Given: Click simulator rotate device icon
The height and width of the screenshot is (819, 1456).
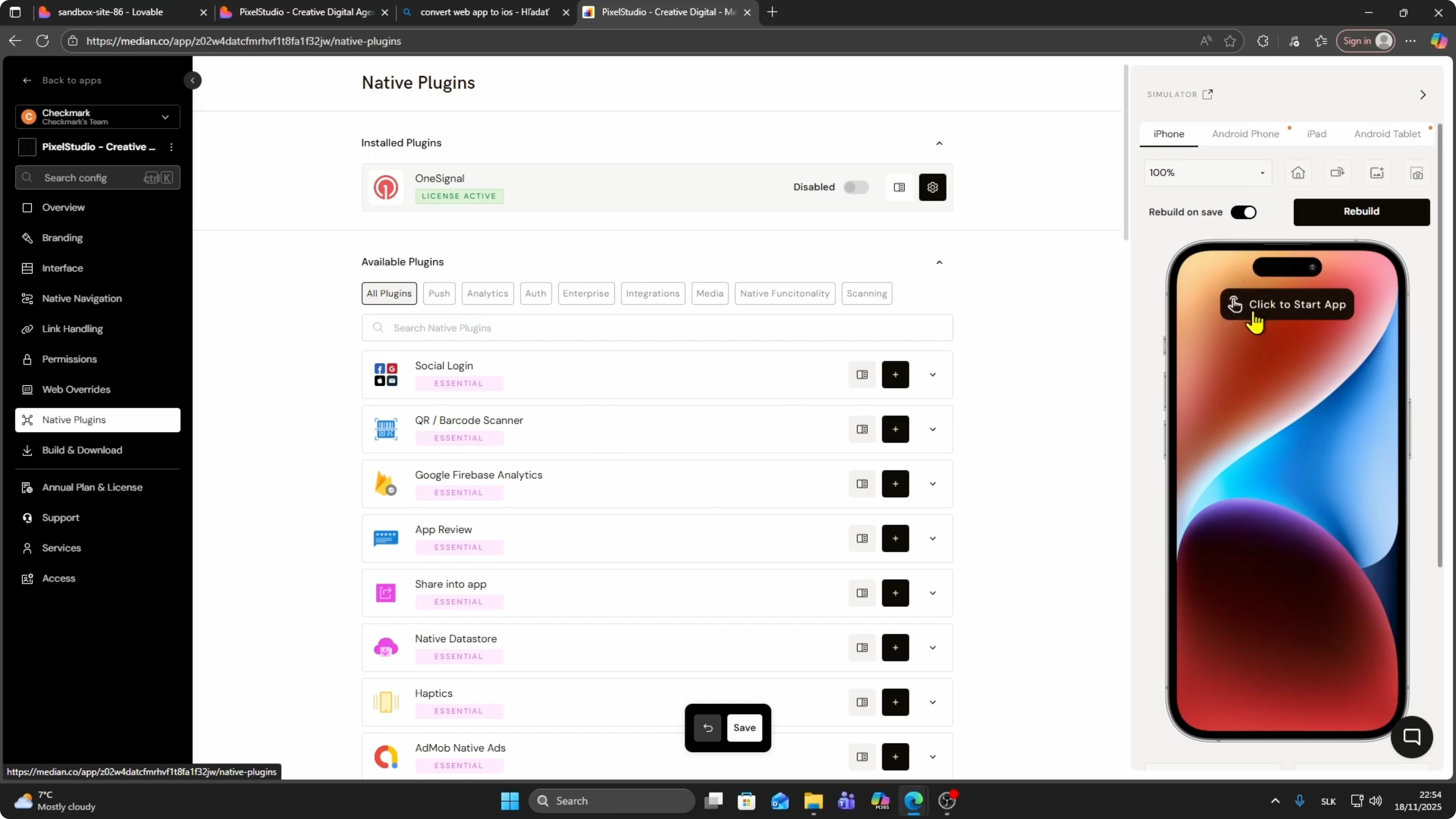Looking at the screenshot, I should 1337,173.
